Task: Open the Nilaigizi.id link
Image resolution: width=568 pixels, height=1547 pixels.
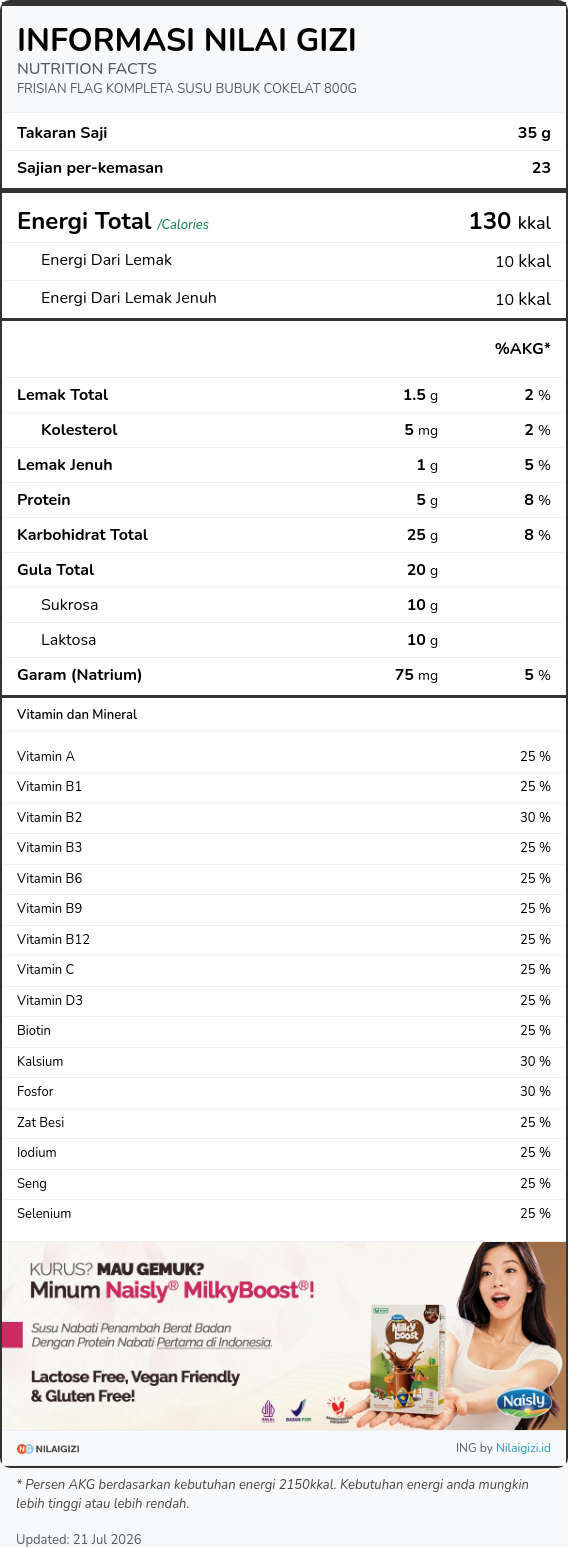Action: pos(524,1448)
